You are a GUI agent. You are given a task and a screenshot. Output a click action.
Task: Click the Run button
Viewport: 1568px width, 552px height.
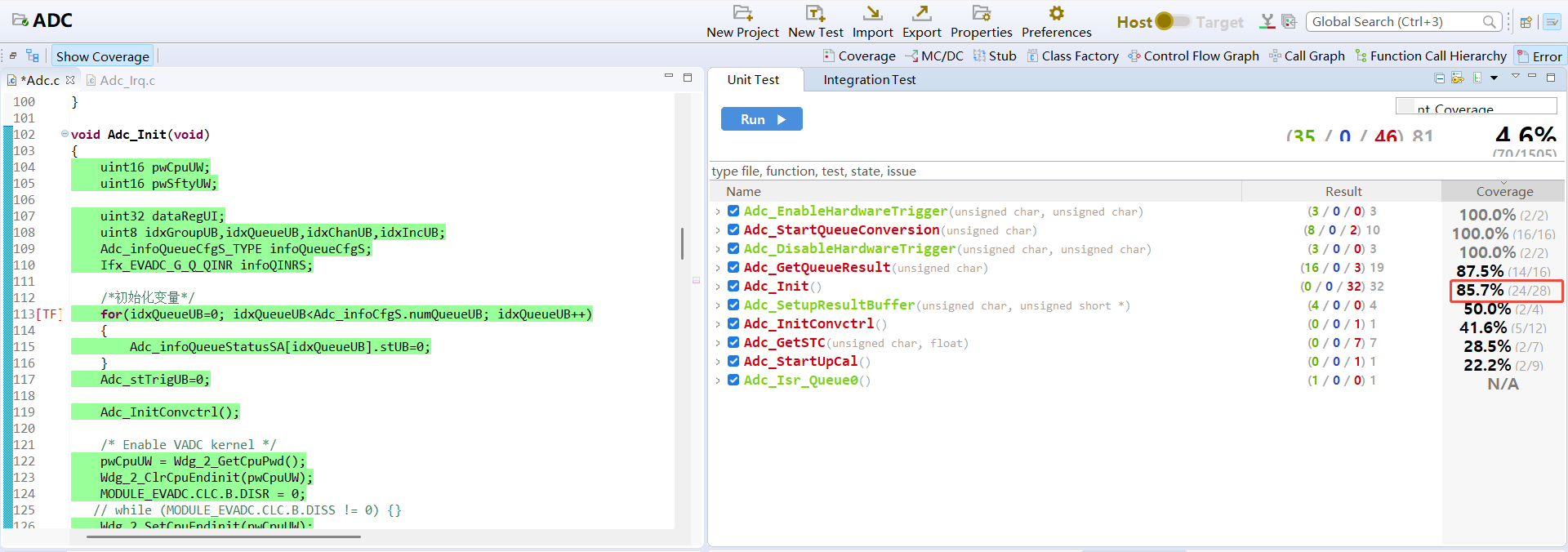(x=761, y=119)
